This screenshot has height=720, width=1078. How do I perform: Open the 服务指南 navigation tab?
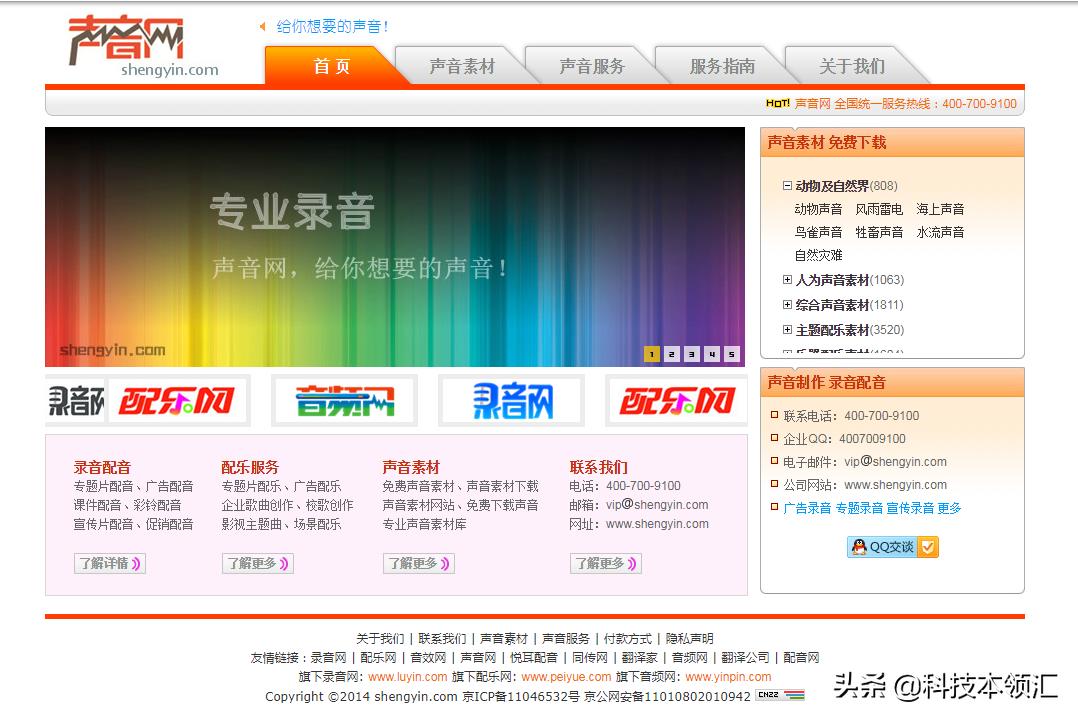tap(722, 66)
